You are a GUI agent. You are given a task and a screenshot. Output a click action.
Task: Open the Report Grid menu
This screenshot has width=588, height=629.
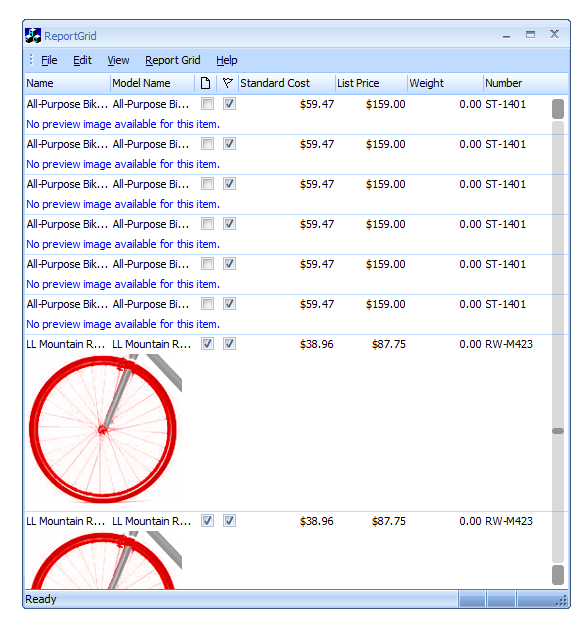172,60
